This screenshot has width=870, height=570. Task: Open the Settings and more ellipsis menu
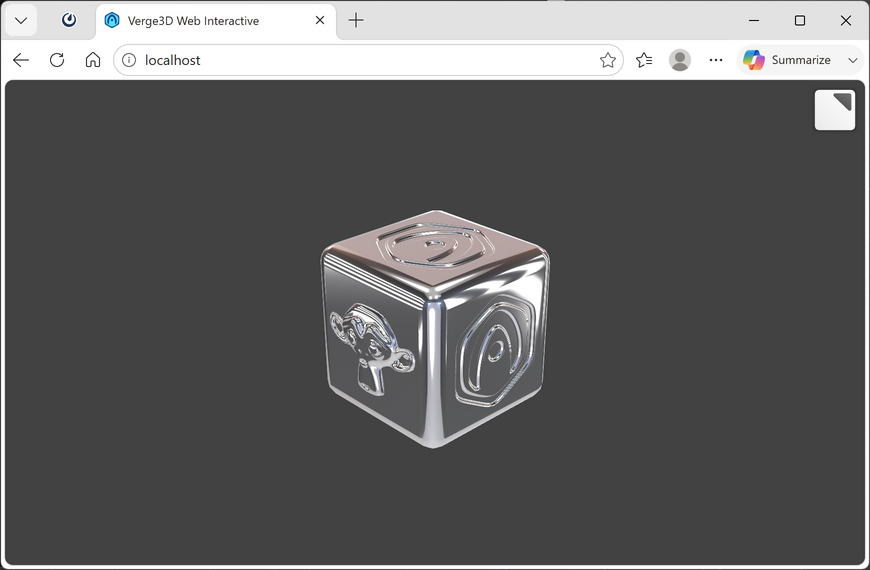pos(716,60)
